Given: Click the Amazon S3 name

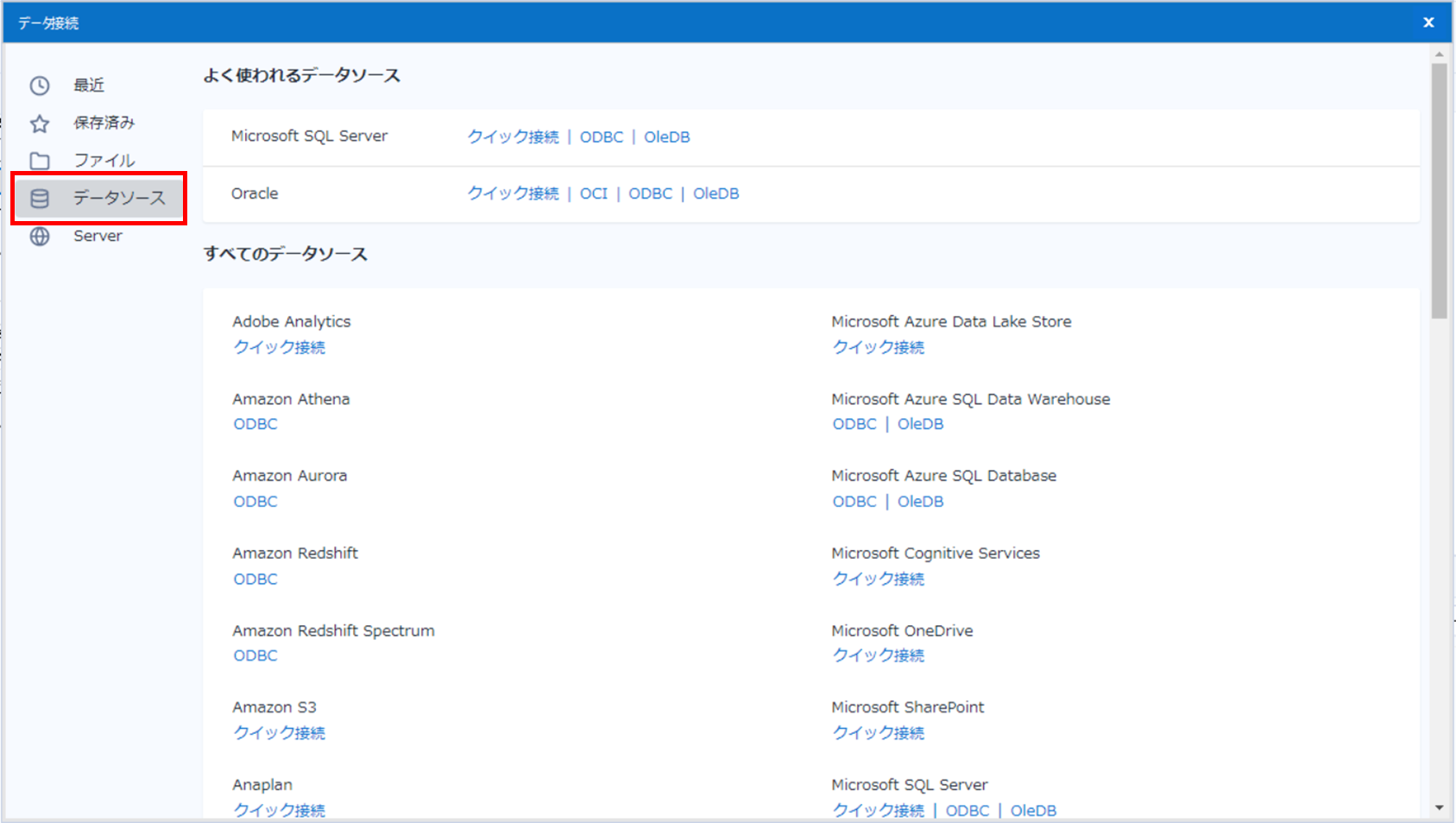Looking at the screenshot, I should (x=274, y=707).
